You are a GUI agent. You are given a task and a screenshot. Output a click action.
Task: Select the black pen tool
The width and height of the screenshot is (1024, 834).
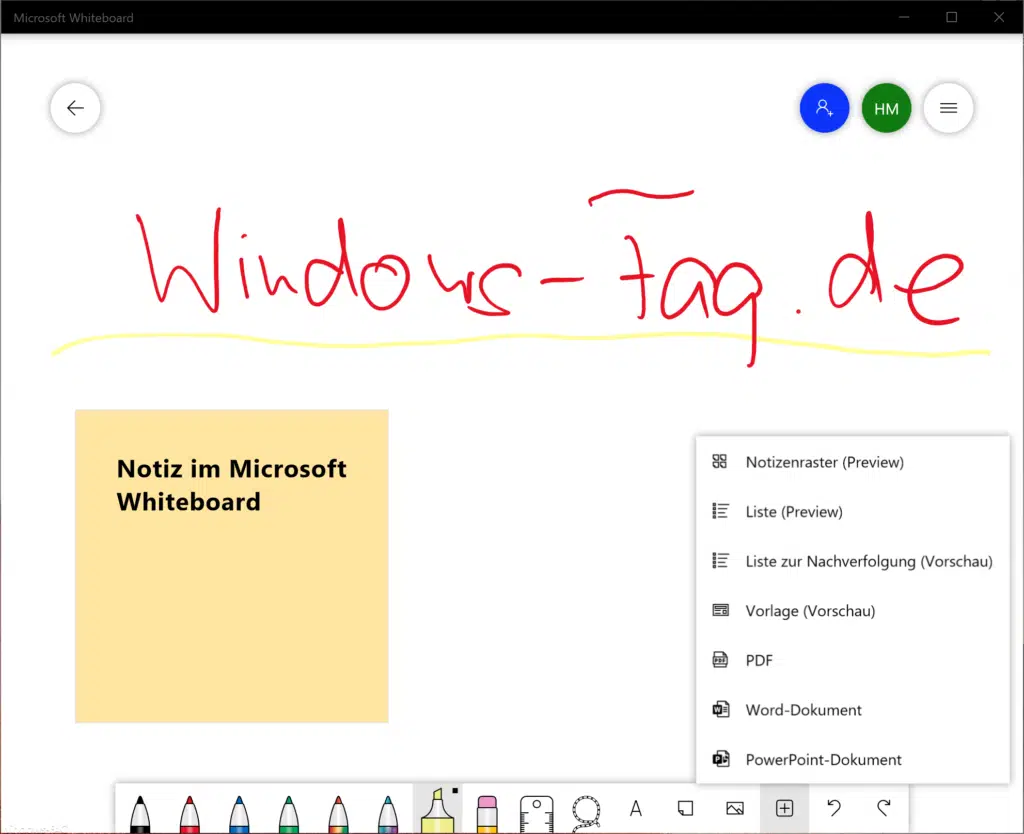(141, 812)
